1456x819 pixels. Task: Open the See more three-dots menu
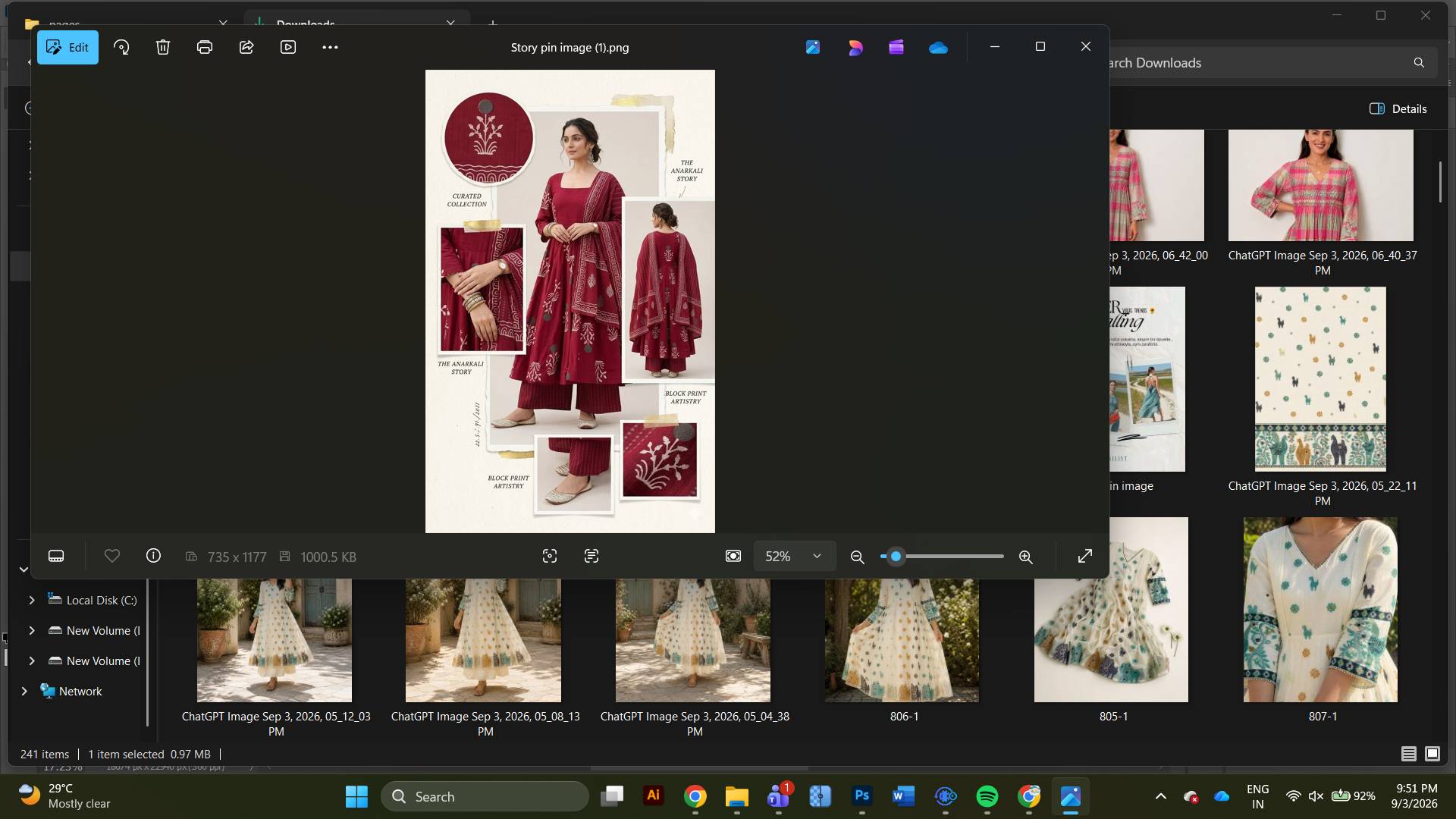click(x=330, y=47)
